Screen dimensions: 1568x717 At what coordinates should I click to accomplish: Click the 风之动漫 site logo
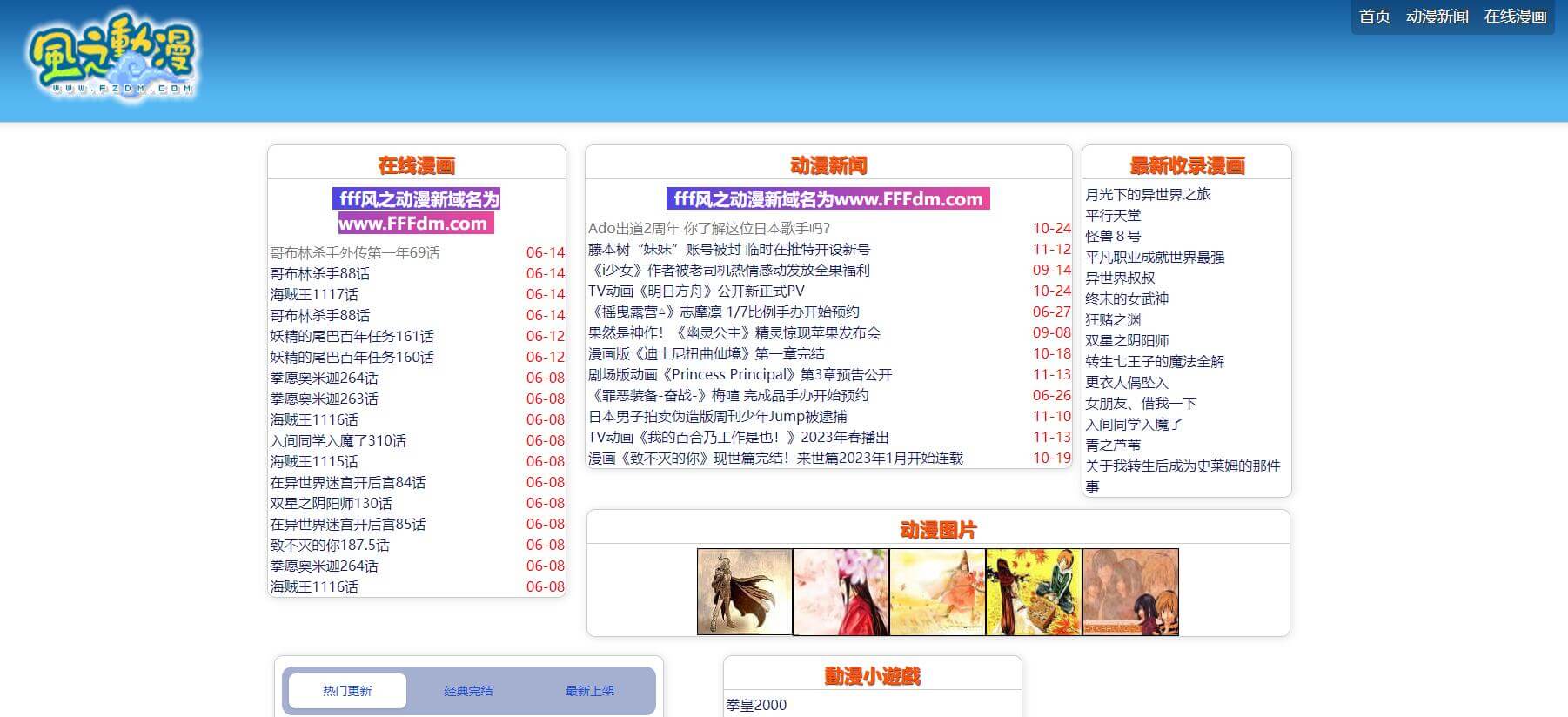click(x=111, y=54)
